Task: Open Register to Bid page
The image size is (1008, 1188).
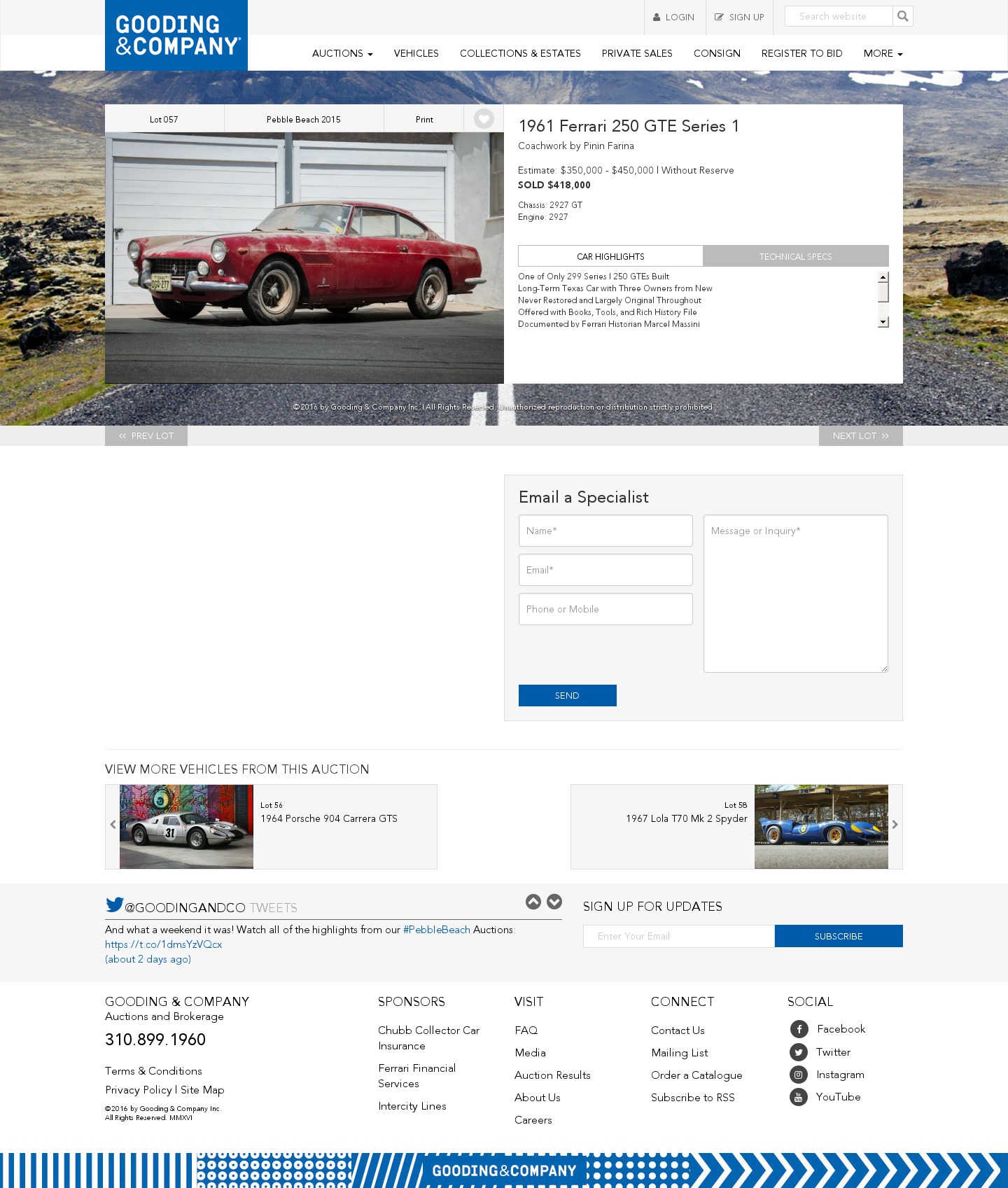Action: pyautogui.click(x=802, y=53)
